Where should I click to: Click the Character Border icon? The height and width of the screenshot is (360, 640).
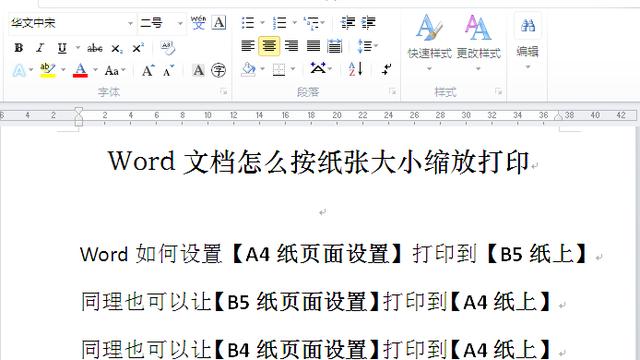click(219, 22)
